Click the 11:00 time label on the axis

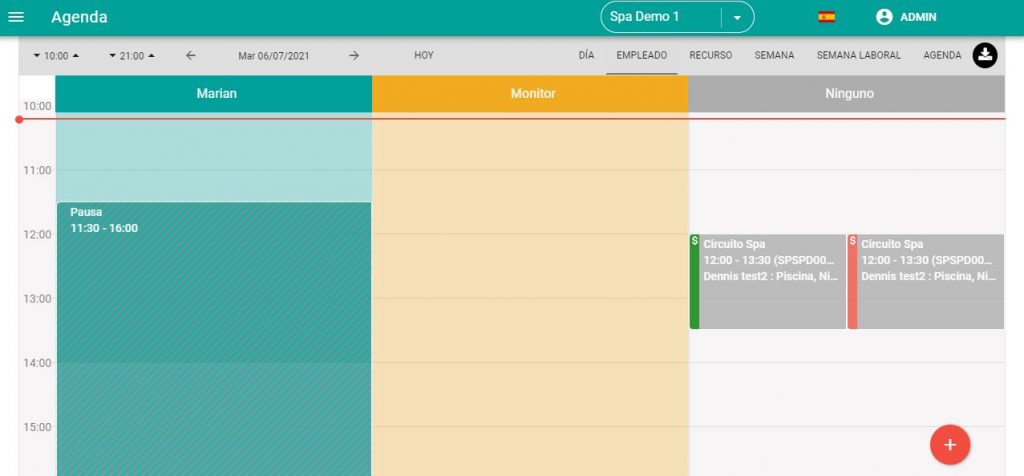pos(37,170)
